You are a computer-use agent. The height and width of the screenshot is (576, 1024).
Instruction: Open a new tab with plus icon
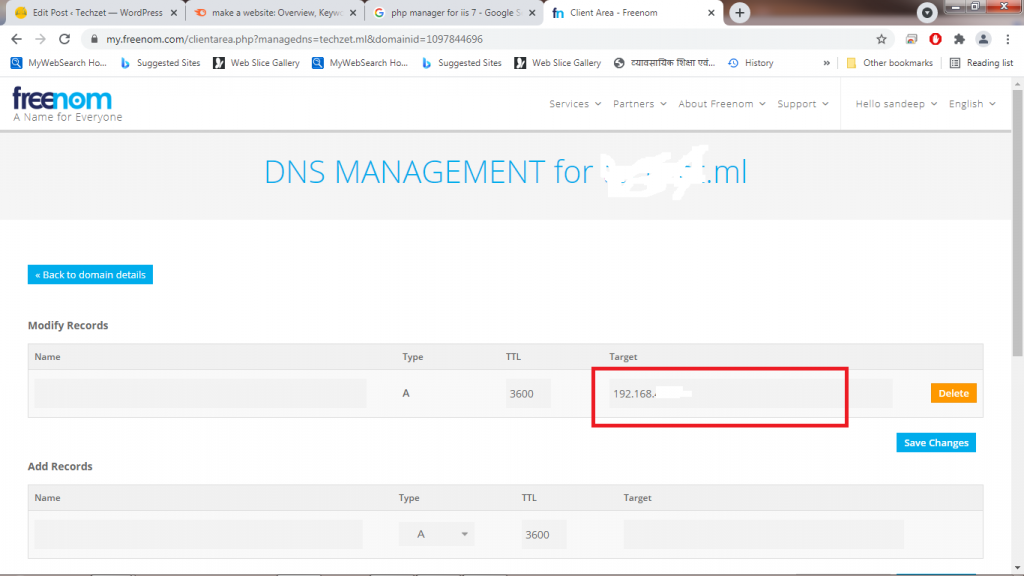coord(740,12)
